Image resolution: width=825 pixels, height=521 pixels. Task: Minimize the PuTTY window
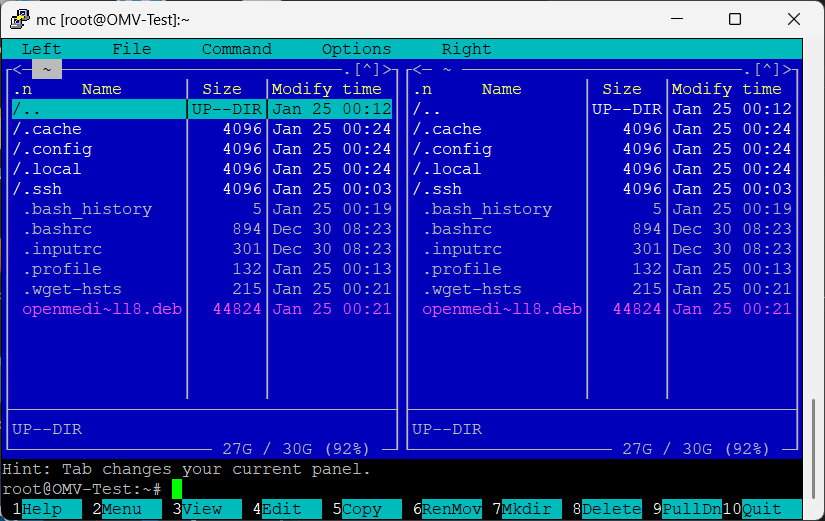click(677, 19)
